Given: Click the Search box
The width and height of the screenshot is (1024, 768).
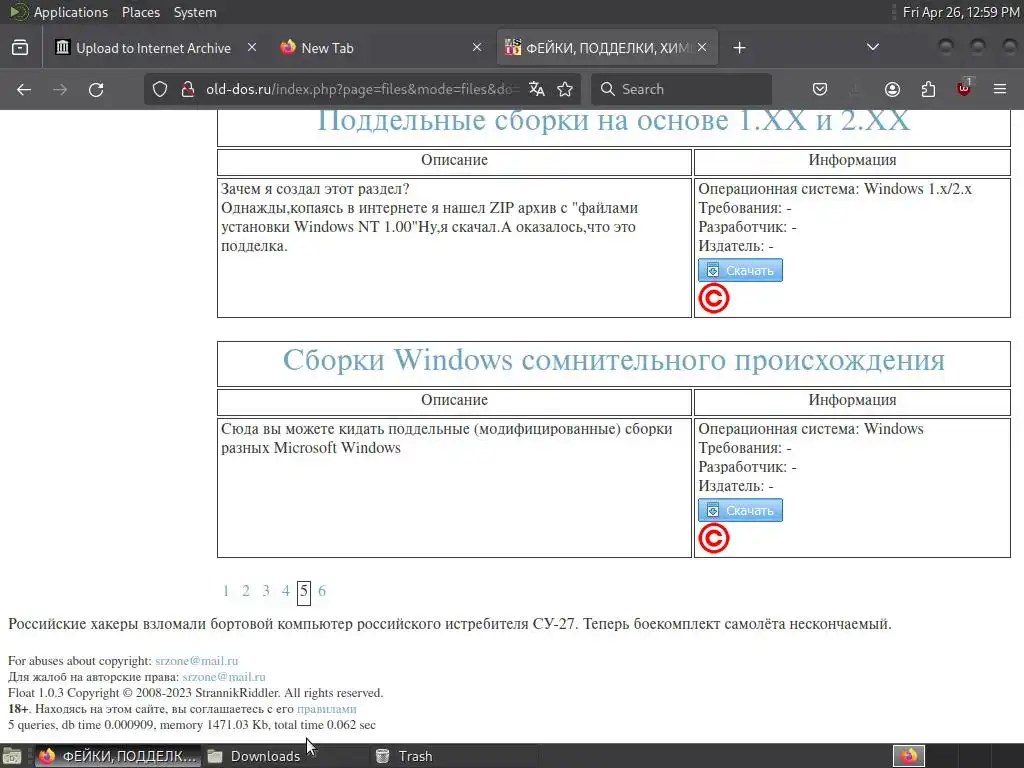Looking at the screenshot, I should [681, 89].
